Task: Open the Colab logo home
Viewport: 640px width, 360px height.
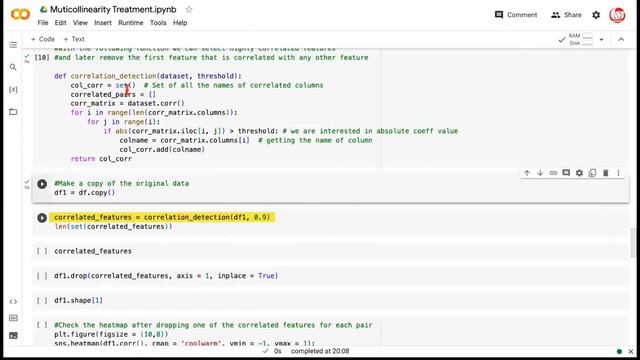Action: click(20, 15)
